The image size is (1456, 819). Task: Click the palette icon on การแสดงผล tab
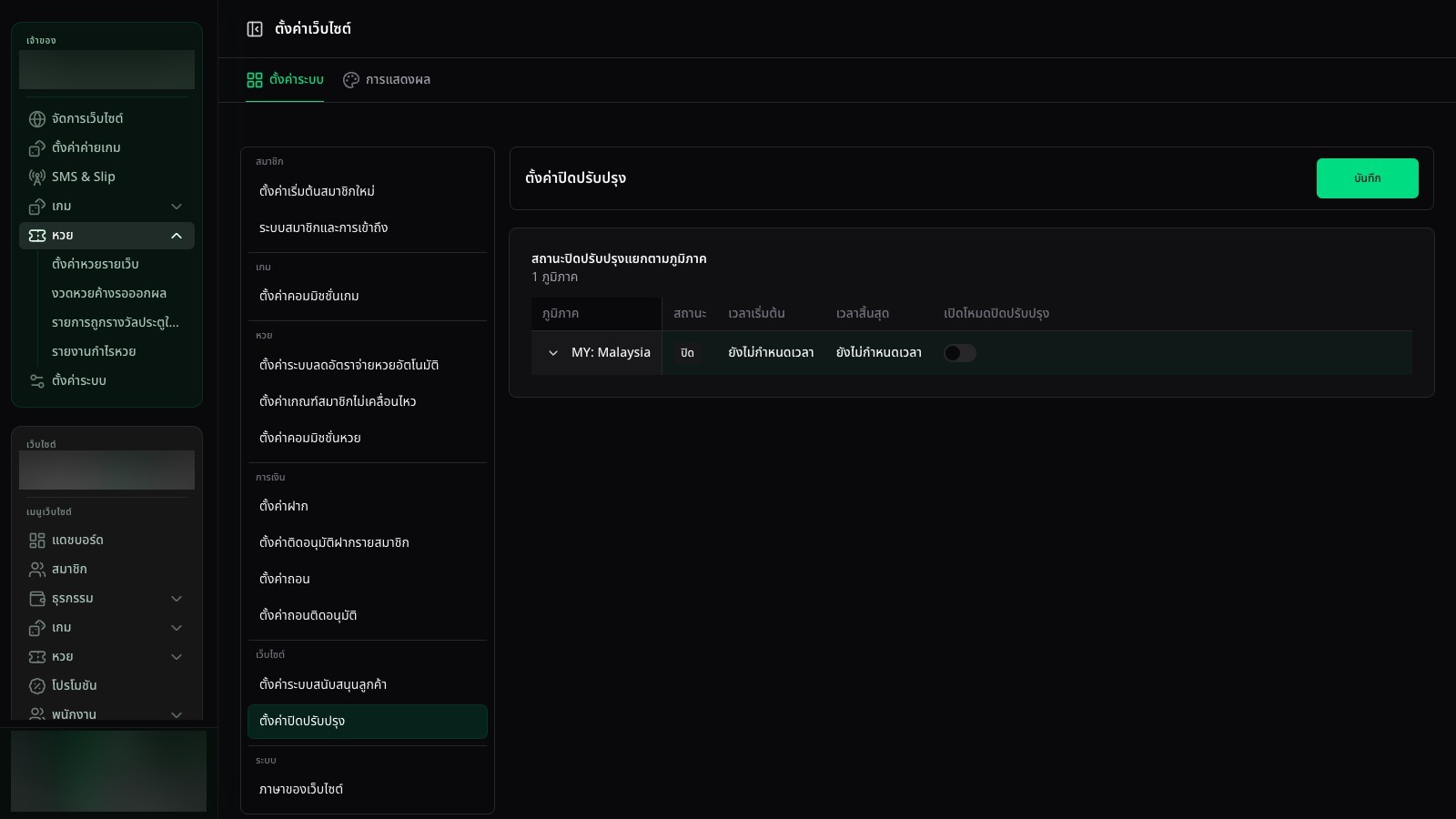351,80
